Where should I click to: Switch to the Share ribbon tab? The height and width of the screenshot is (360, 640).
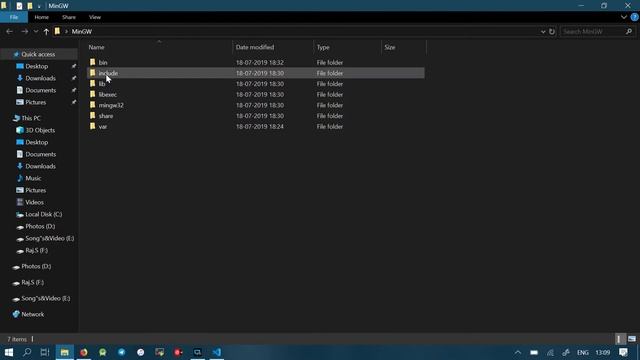(69, 17)
